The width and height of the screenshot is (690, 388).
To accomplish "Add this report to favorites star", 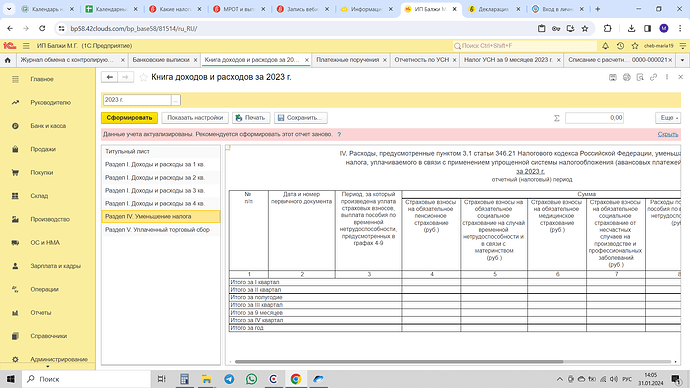I will click(x=143, y=77).
